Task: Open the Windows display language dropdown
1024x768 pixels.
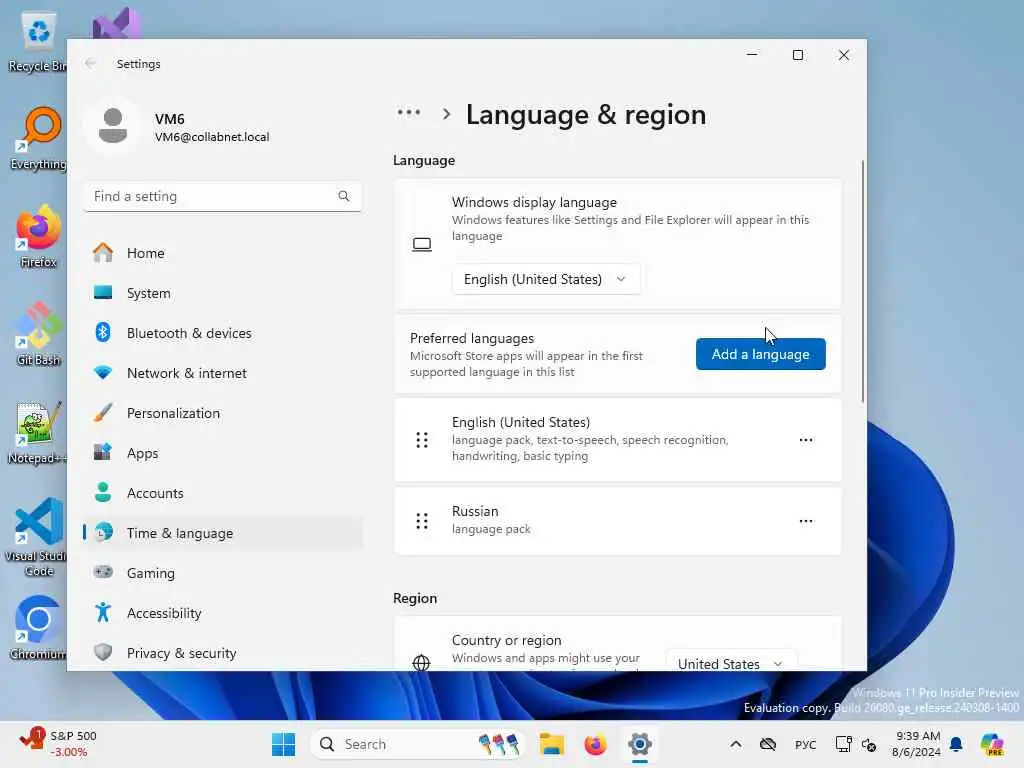Action: point(546,280)
